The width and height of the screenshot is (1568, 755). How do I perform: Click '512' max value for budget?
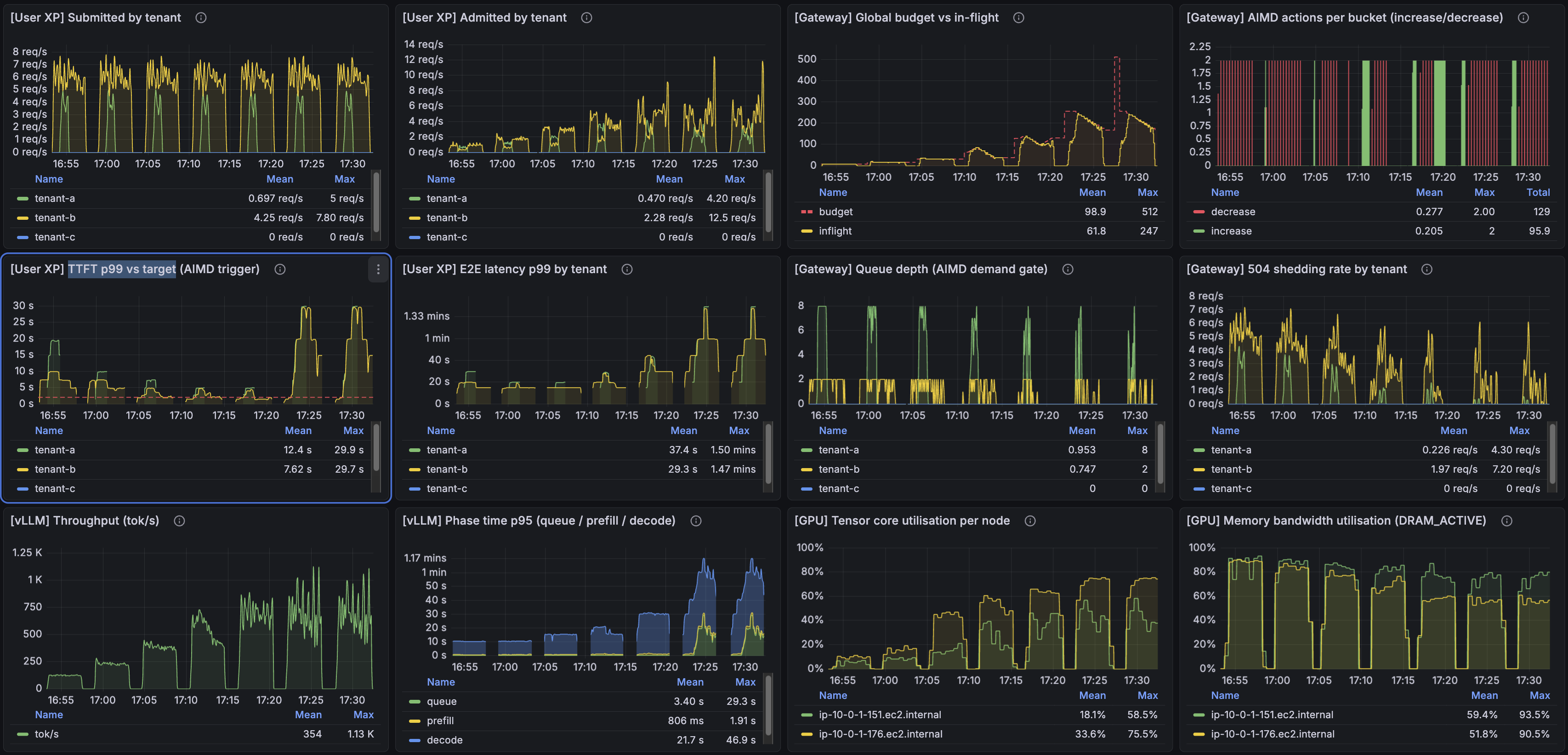[x=1149, y=212]
